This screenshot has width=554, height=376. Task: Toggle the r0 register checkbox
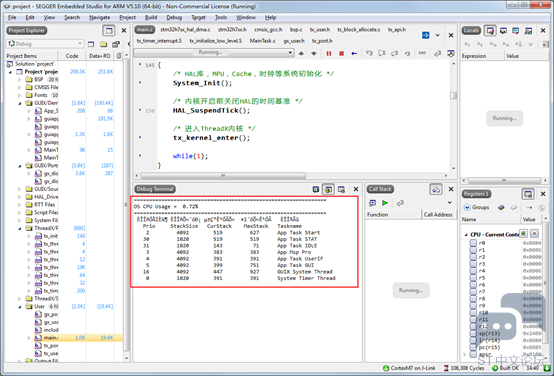pyautogui.click(x=473, y=243)
